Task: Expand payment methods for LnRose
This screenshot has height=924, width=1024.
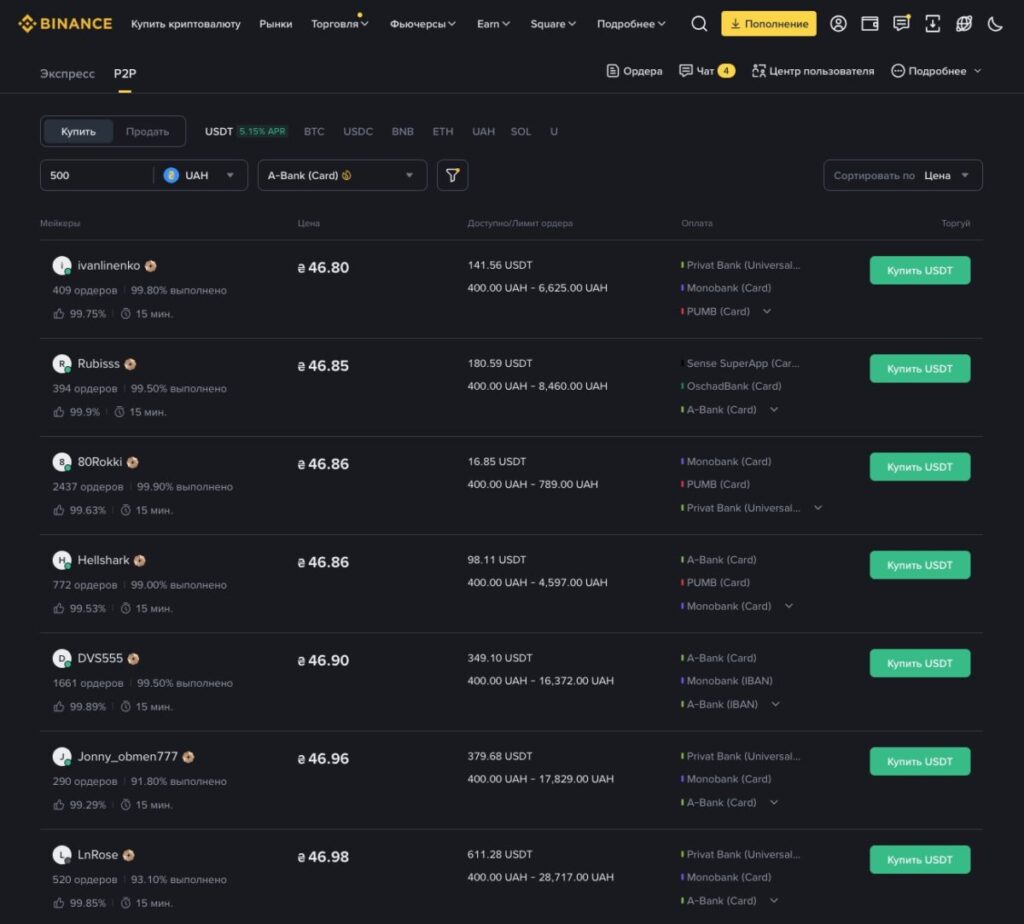Action: point(774,900)
